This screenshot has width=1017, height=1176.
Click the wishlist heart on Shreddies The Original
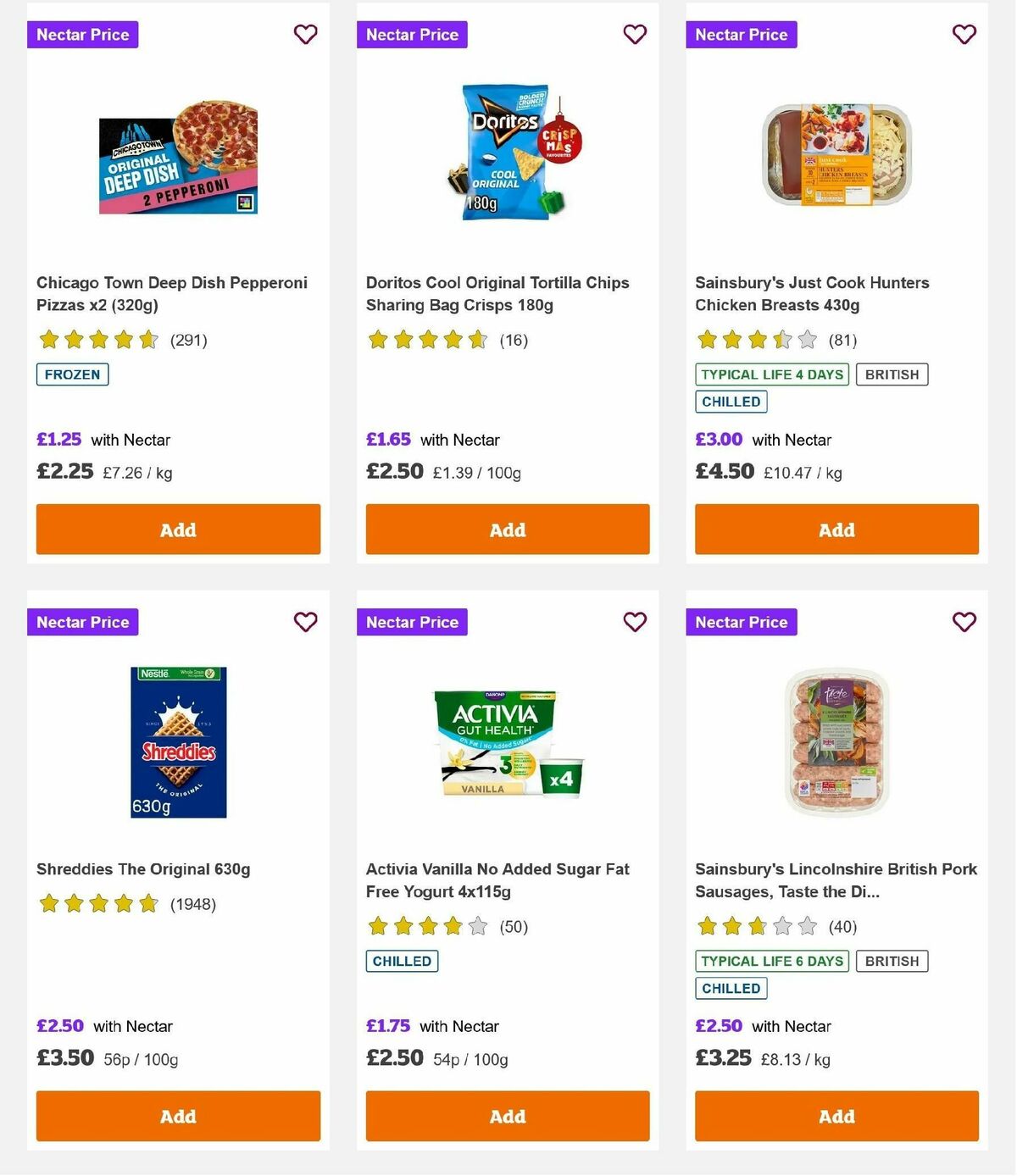(x=305, y=622)
